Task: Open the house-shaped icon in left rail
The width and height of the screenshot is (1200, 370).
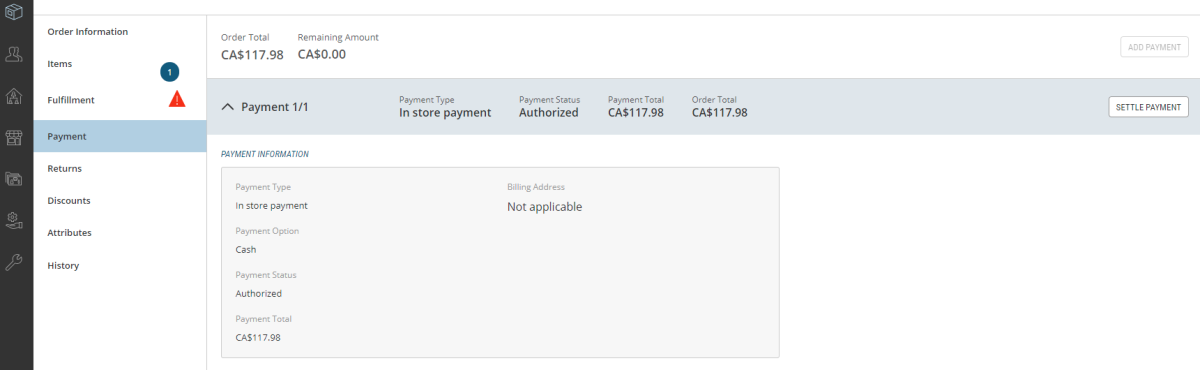Action: [14, 96]
